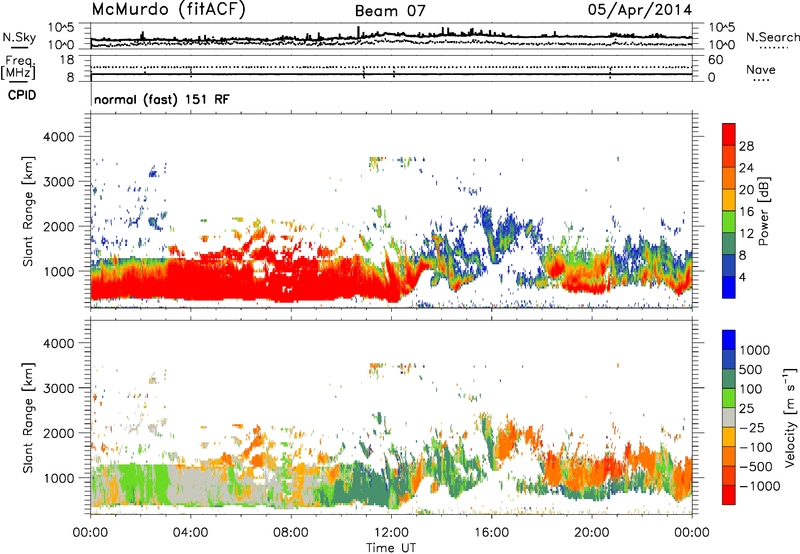Pick the red bottom segment of velocity colorbar
The image size is (800, 554).
coord(729,495)
